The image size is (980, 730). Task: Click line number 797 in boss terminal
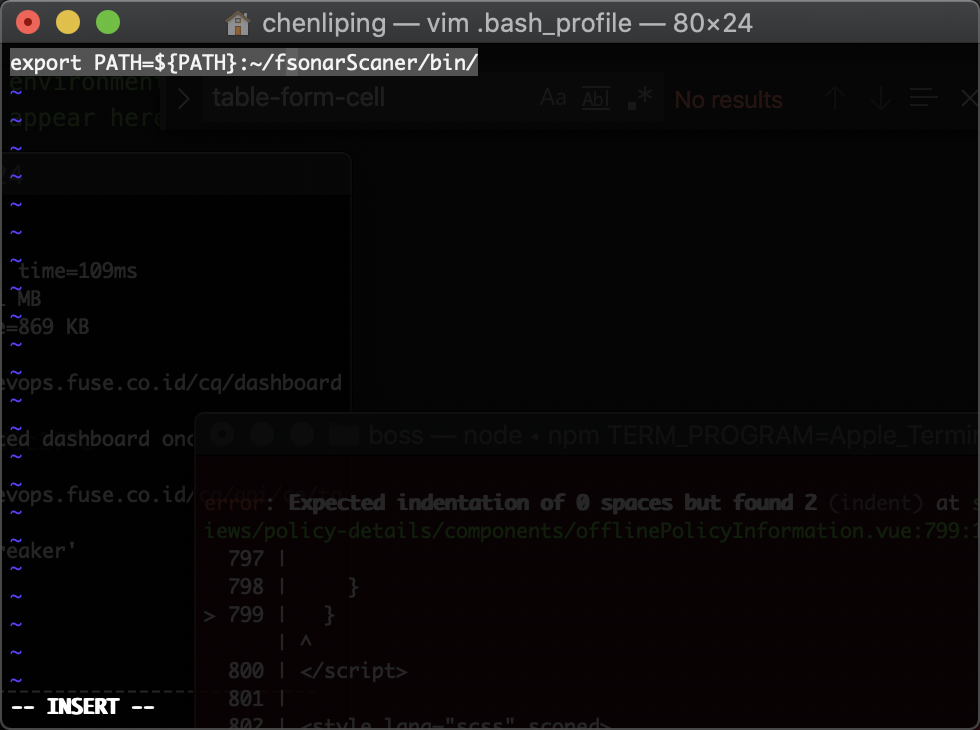tap(246, 558)
